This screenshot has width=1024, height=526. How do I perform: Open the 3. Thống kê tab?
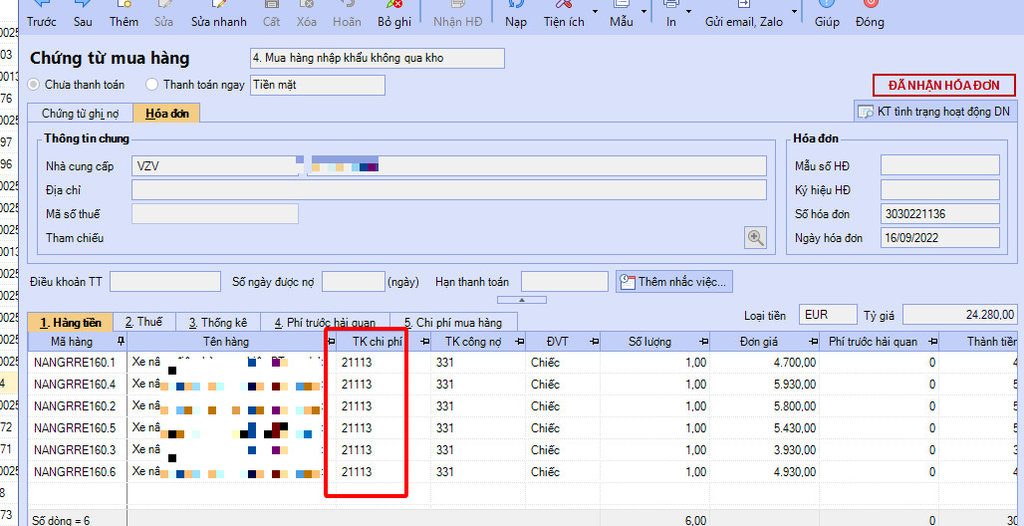tap(218, 322)
